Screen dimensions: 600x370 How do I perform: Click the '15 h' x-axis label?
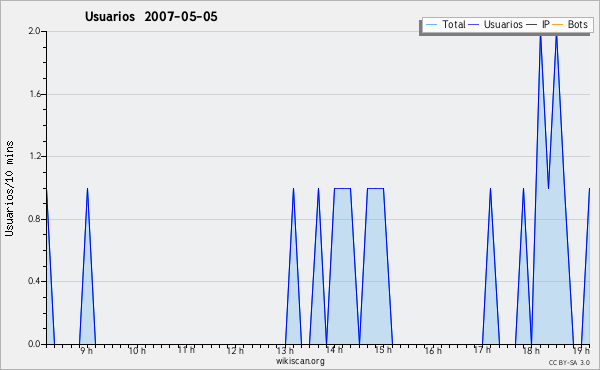pos(383,350)
